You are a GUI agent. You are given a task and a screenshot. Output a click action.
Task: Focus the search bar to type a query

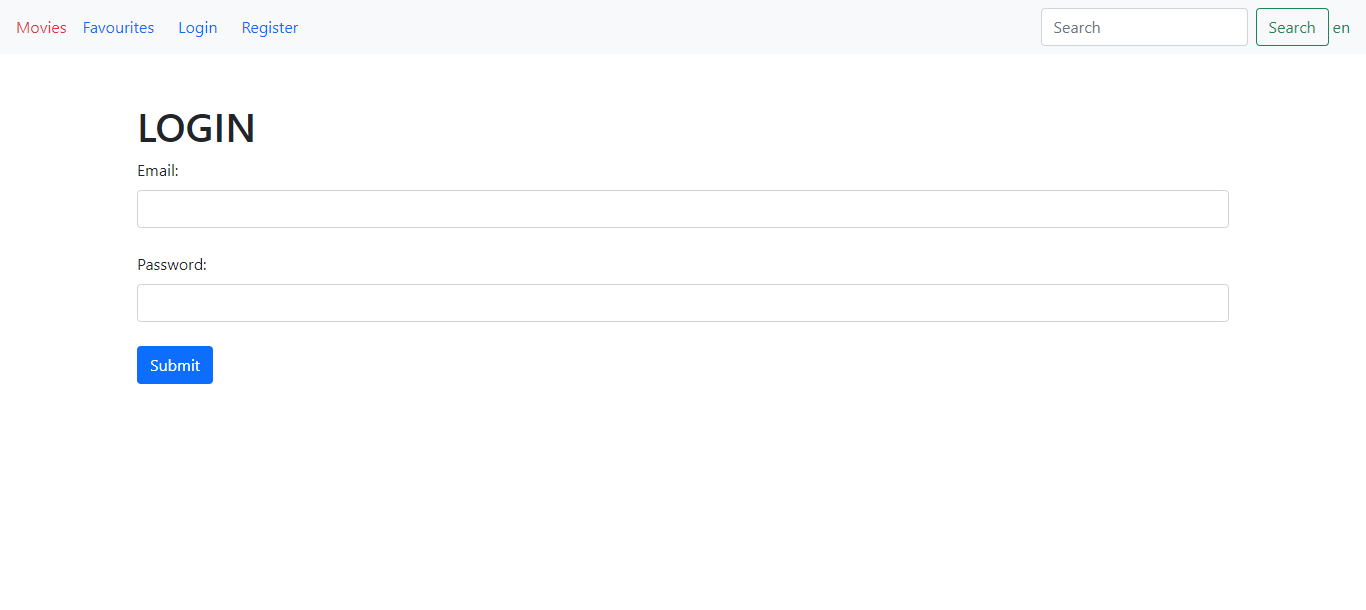pyautogui.click(x=1144, y=27)
